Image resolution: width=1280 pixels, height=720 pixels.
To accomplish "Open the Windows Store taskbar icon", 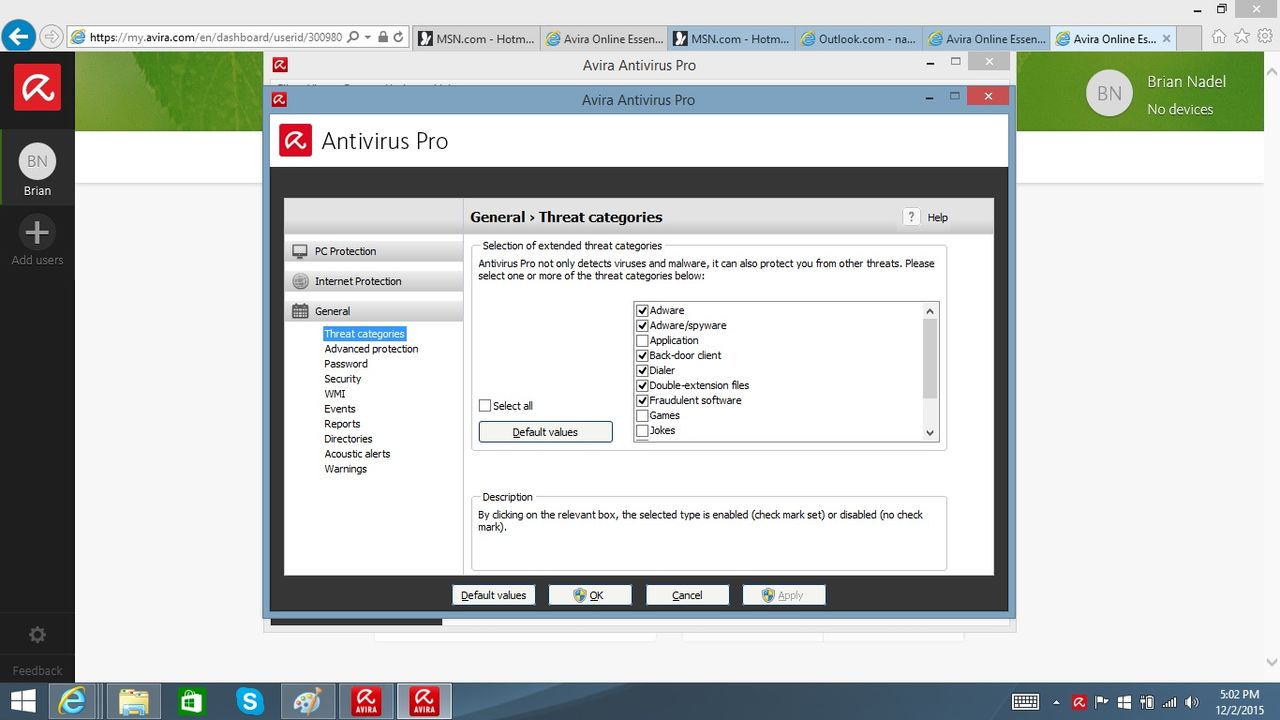I will pyautogui.click(x=191, y=702).
